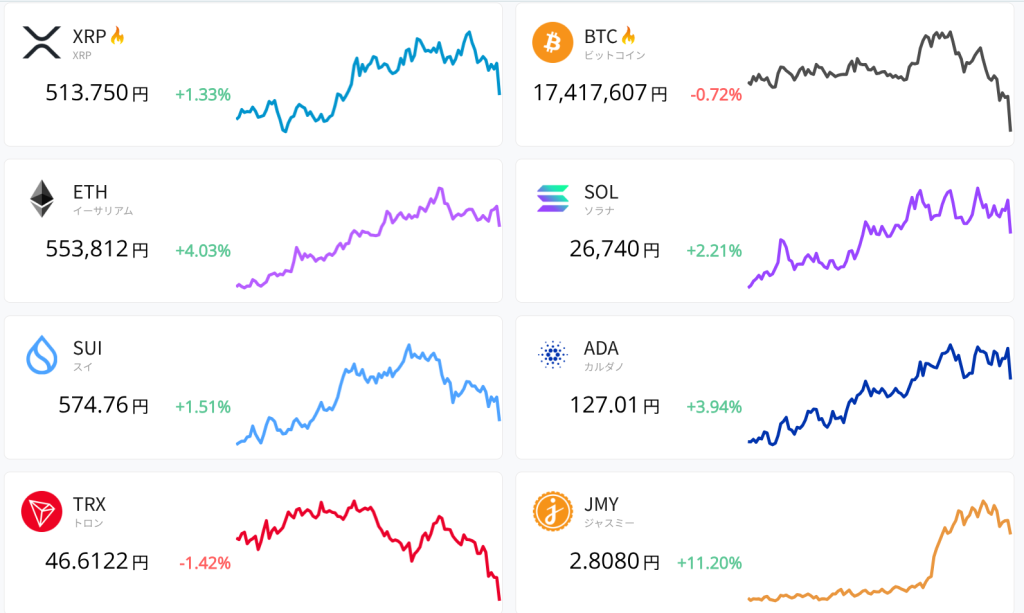This screenshot has width=1024, height=613.
Task: Open the XRP price sparkline chart
Action: coord(368,80)
